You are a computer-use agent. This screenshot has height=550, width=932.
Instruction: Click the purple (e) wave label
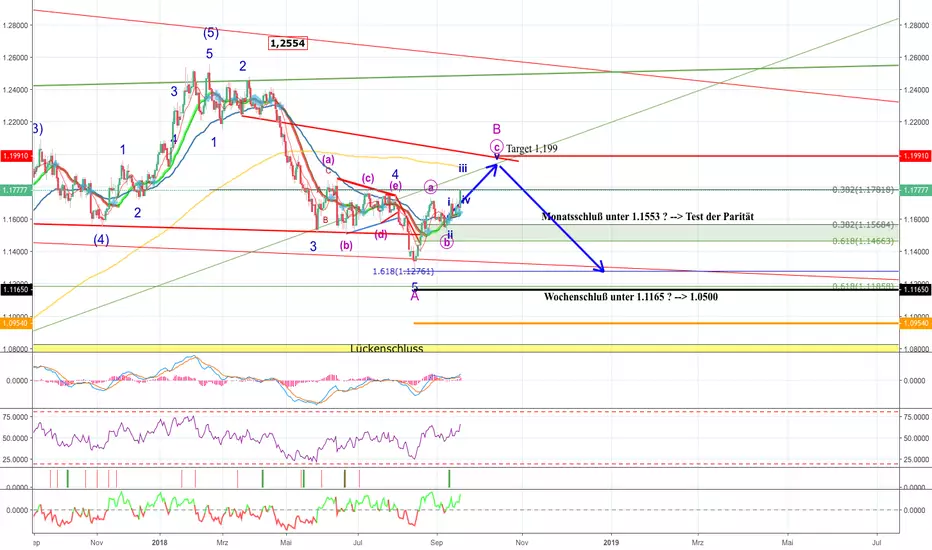[395, 186]
